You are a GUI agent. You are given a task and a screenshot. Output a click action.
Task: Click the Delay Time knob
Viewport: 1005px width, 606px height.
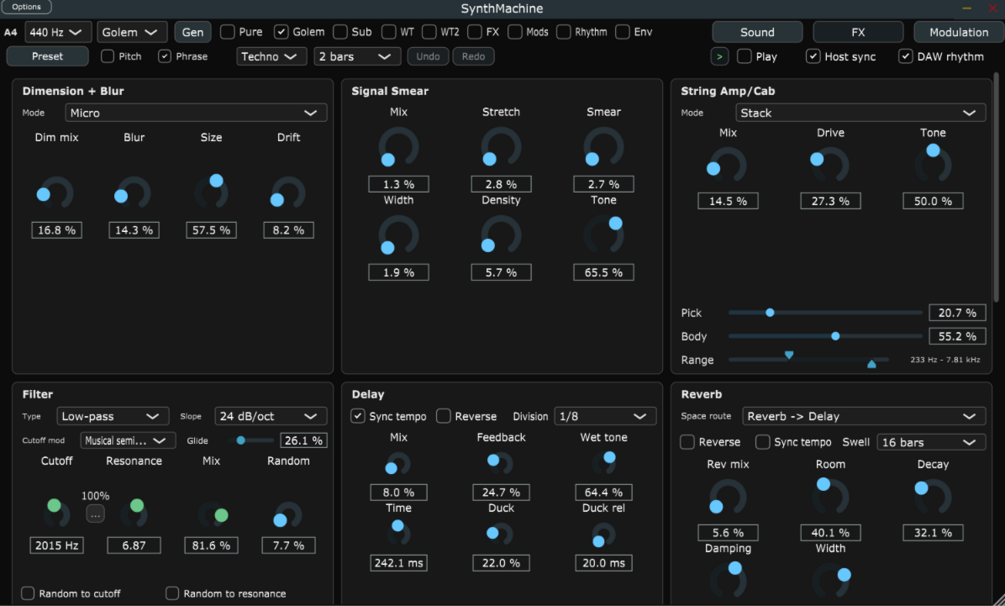398,533
